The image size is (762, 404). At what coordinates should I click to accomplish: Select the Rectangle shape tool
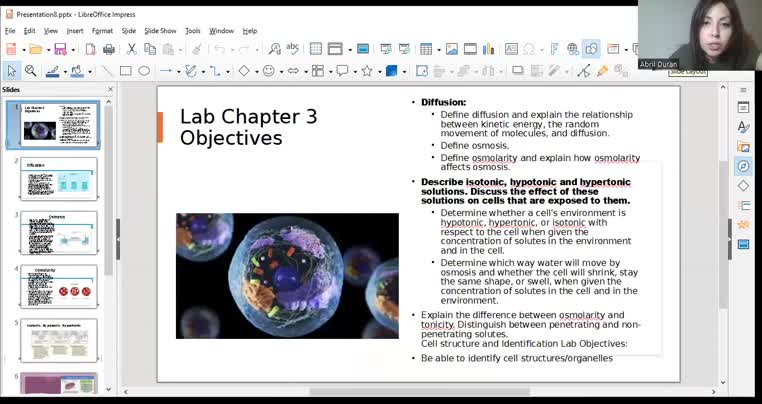[126, 71]
